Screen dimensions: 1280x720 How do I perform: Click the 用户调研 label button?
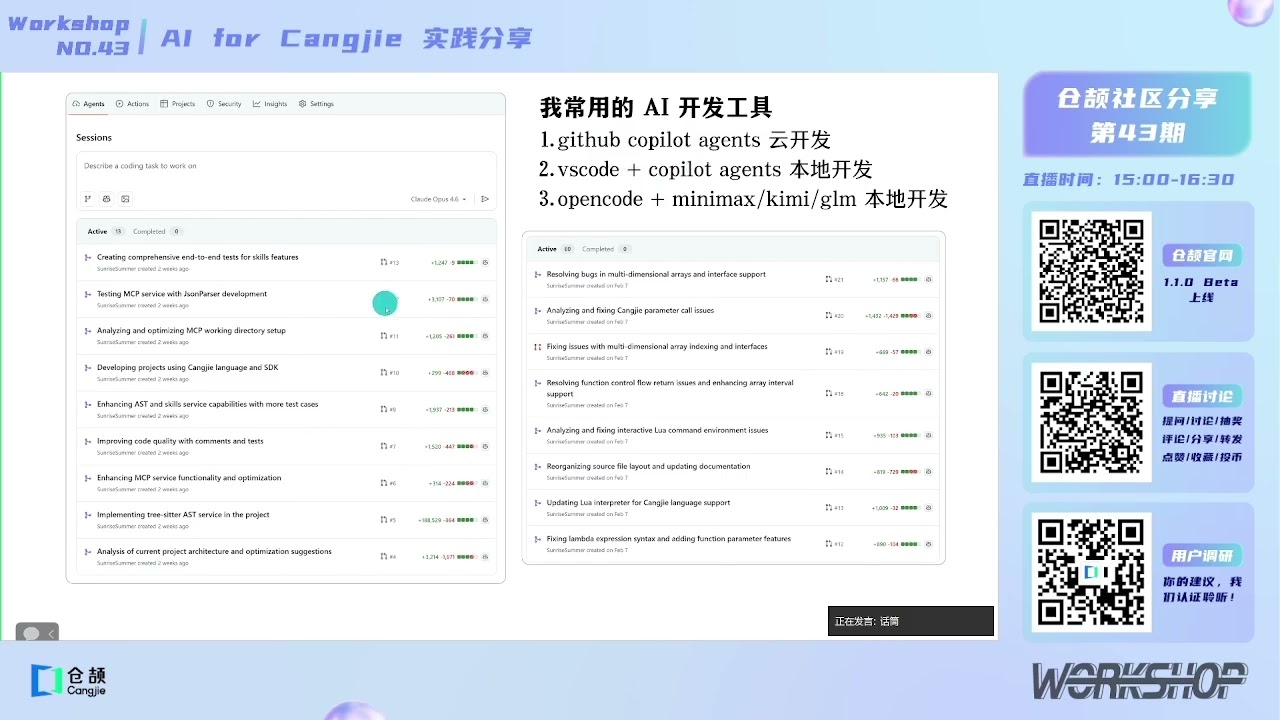1203,556
